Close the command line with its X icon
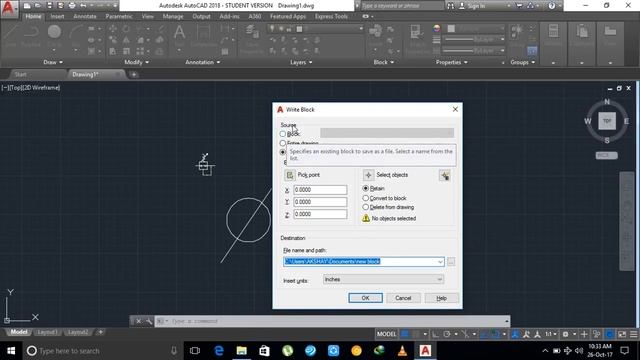 138,321
